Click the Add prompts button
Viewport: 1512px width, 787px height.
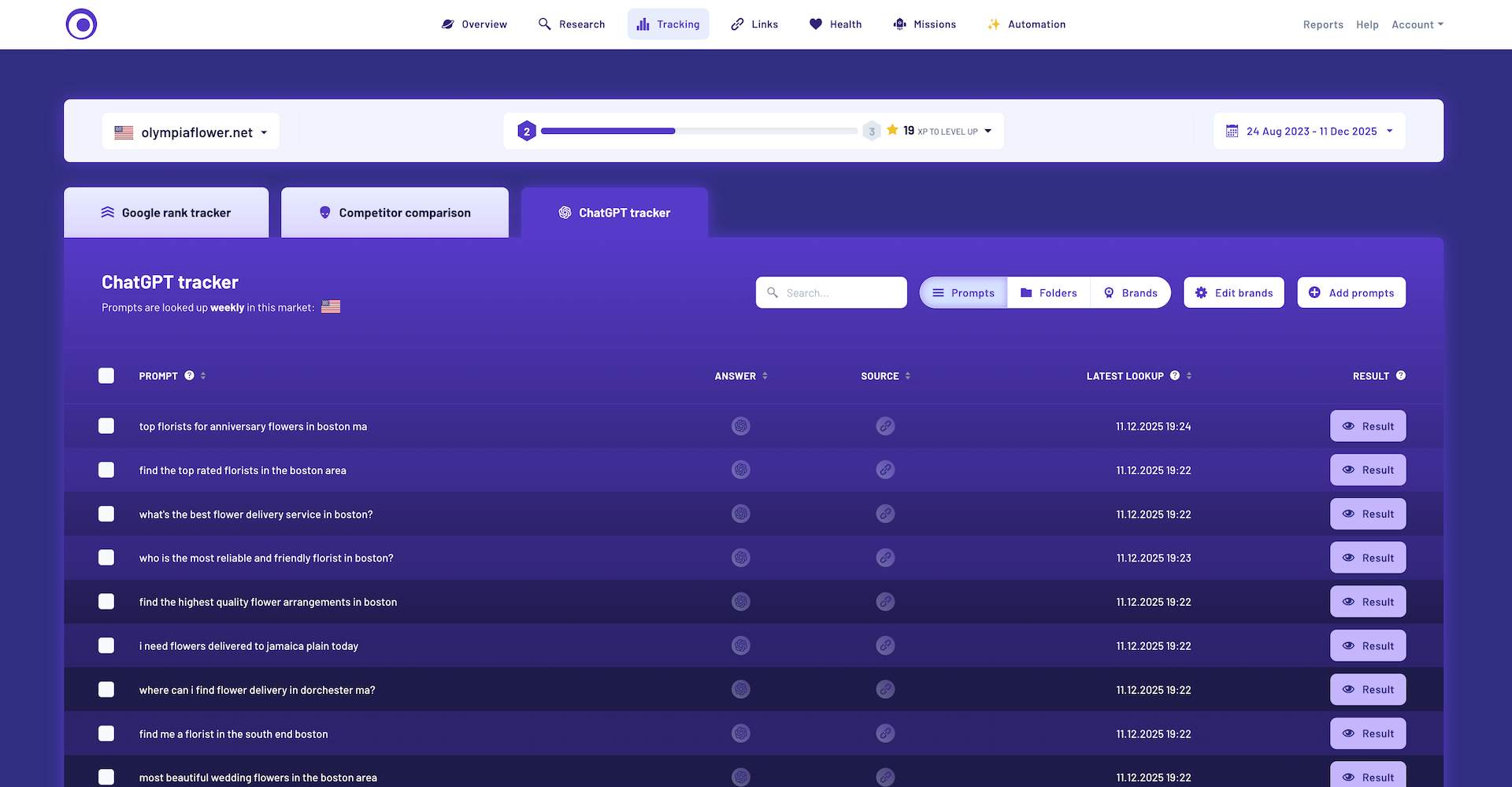[1351, 293]
